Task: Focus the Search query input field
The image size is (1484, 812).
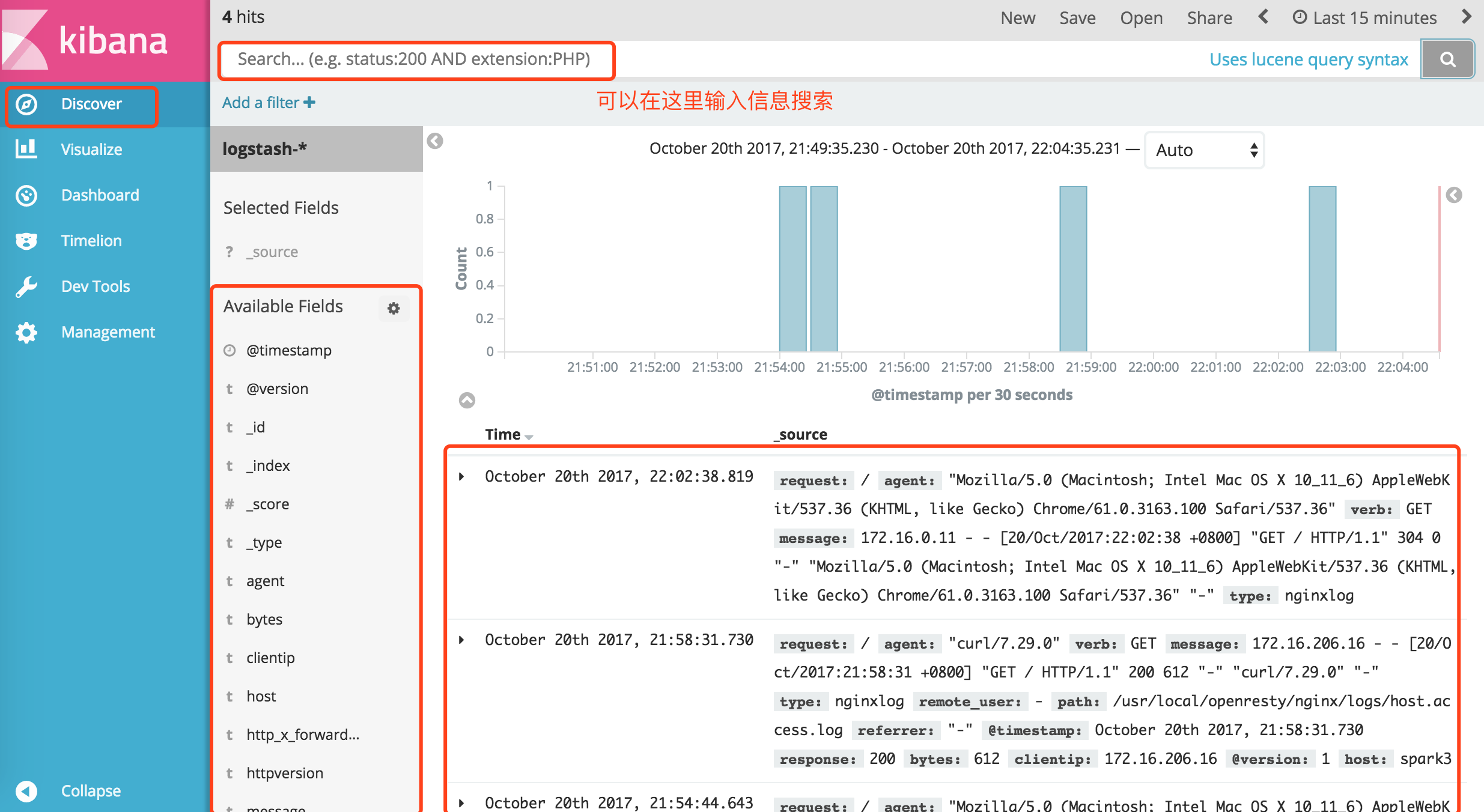Action: (416, 59)
